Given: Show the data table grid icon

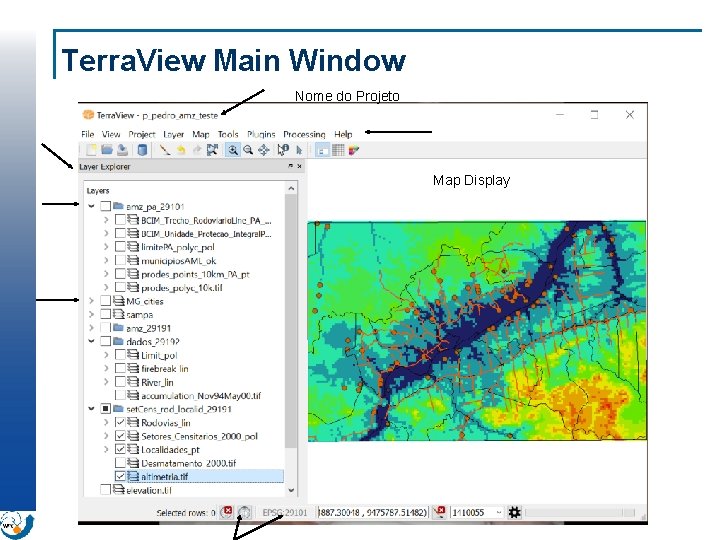Looking at the screenshot, I should (x=338, y=150).
